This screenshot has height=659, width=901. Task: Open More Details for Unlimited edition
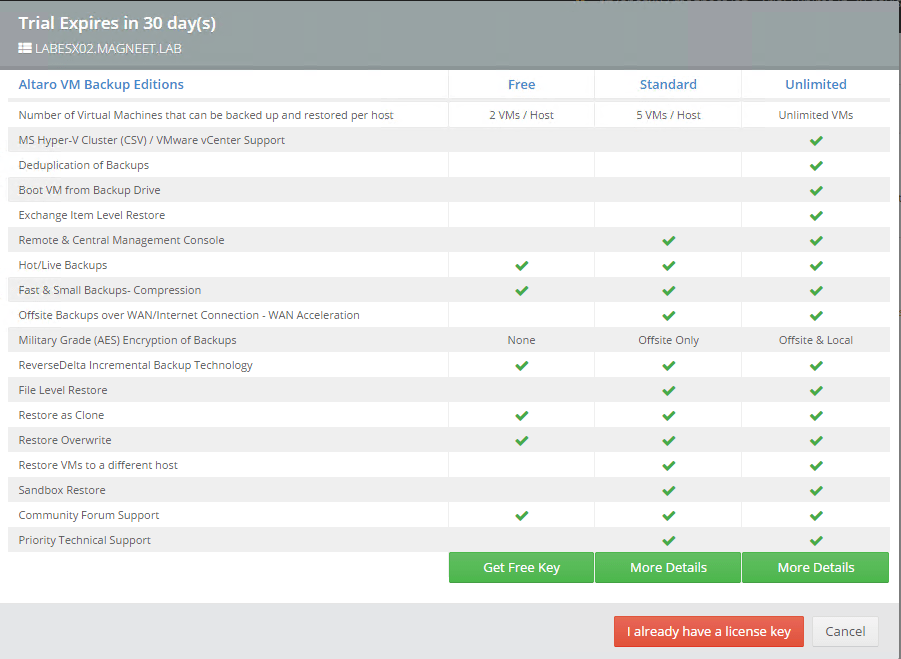point(815,568)
